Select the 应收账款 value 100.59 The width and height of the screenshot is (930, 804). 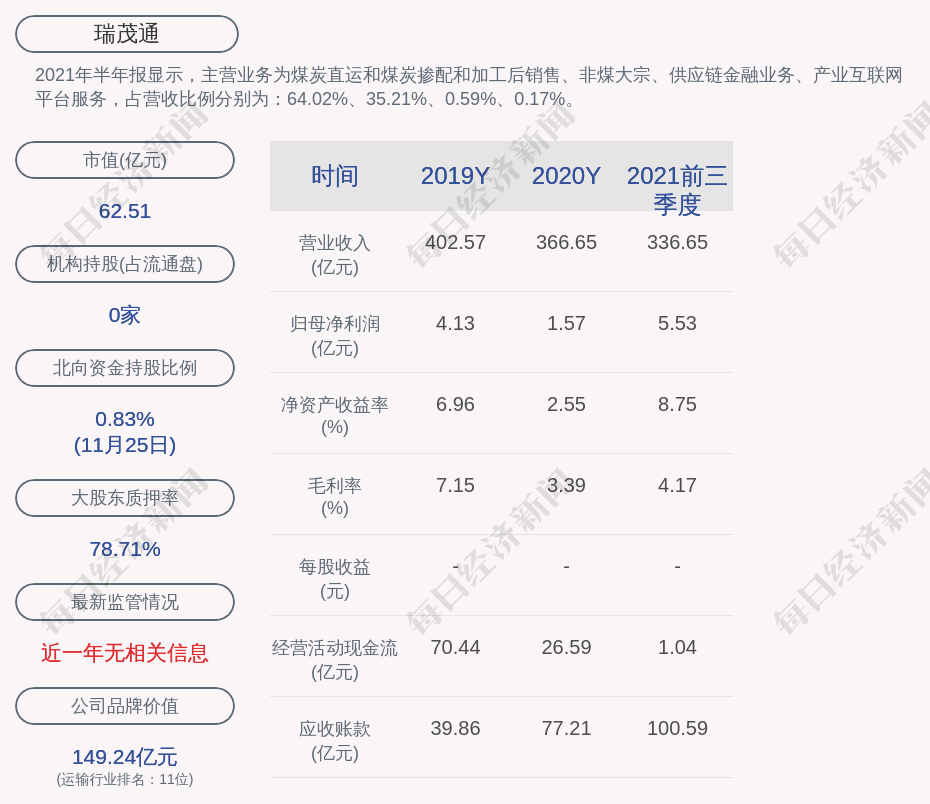tap(677, 728)
